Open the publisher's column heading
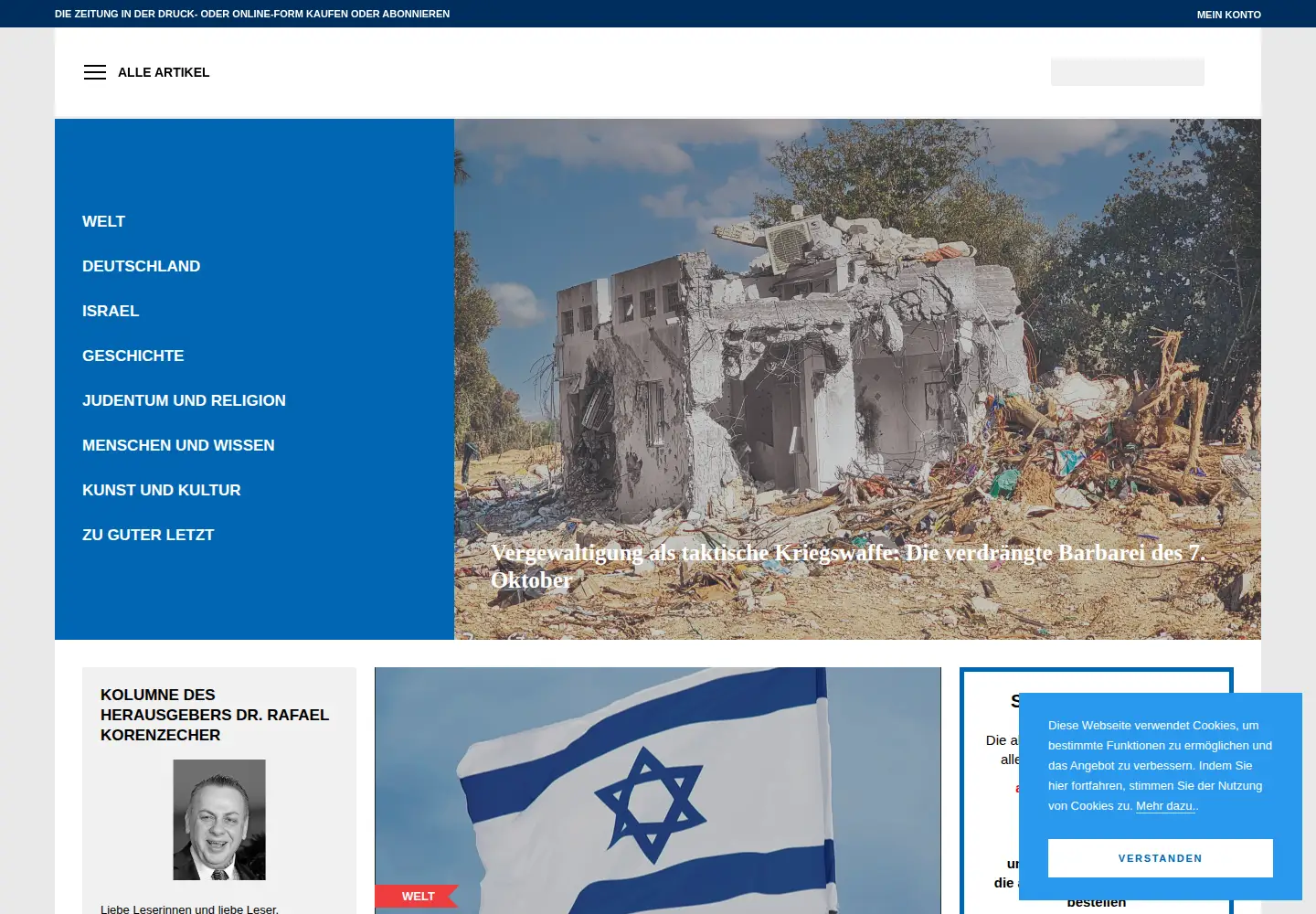 pyautogui.click(x=215, y=715)
